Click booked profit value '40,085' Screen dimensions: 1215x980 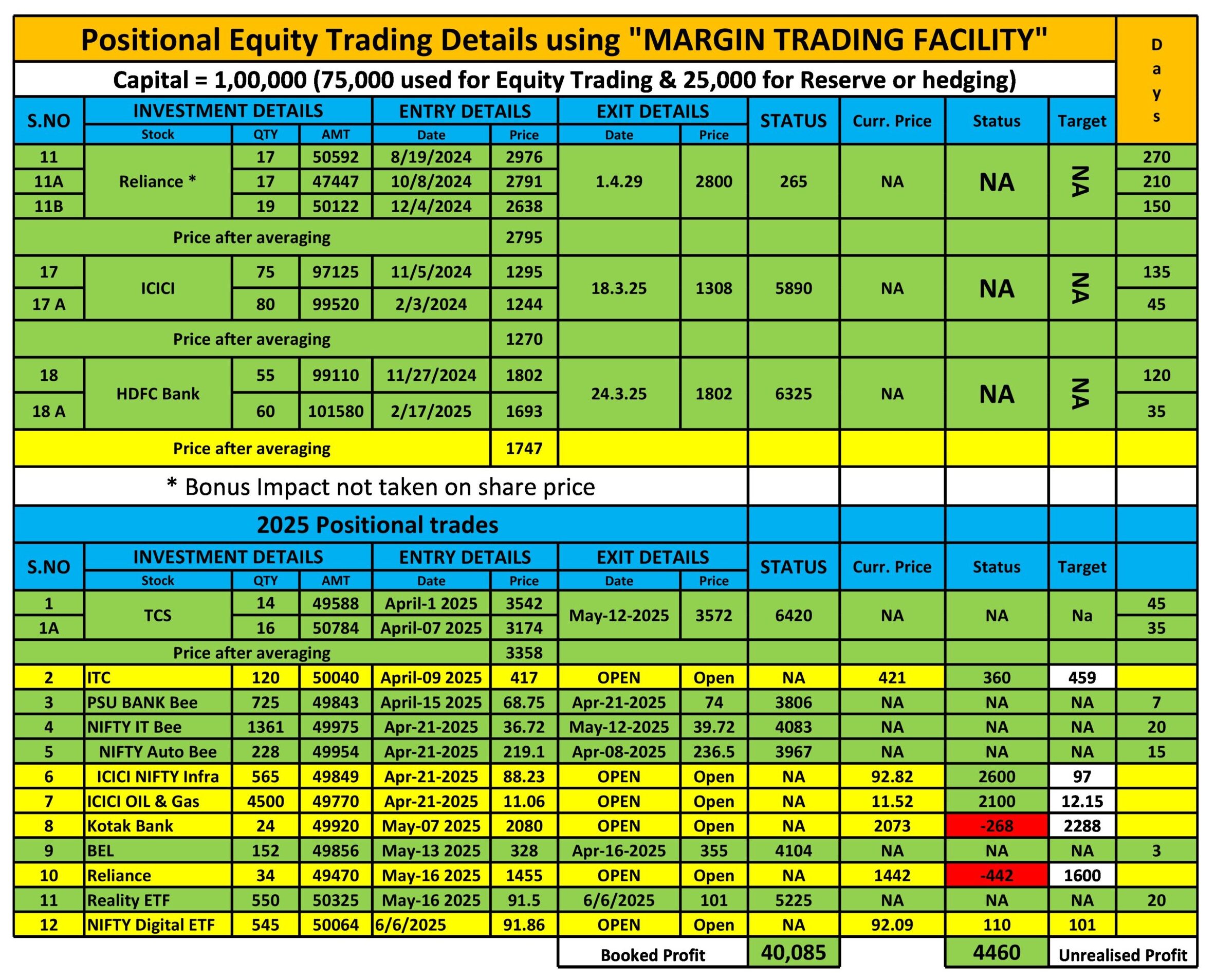click(793, 953)
